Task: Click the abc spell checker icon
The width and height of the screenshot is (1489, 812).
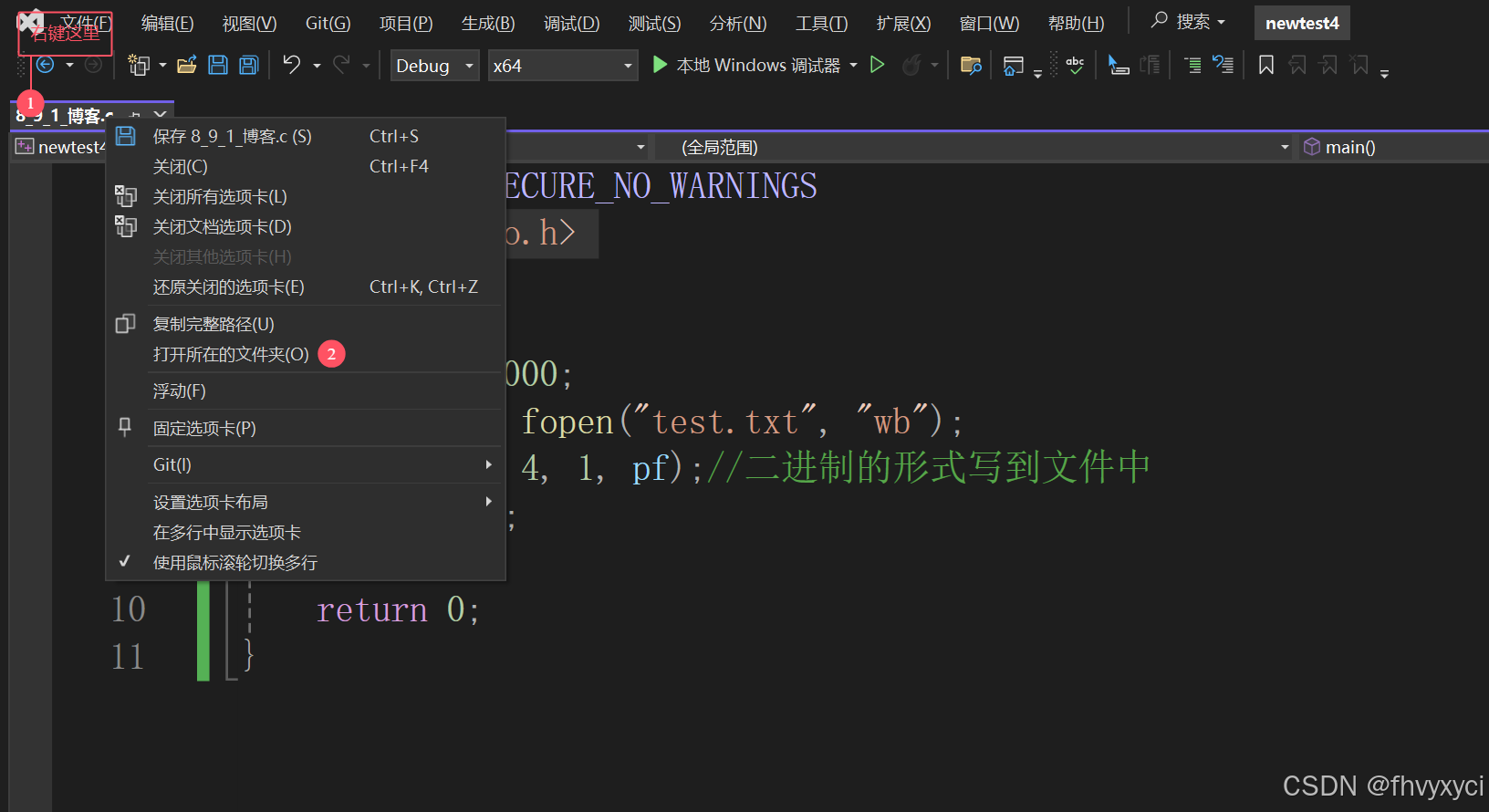Action: [1075, 65]
